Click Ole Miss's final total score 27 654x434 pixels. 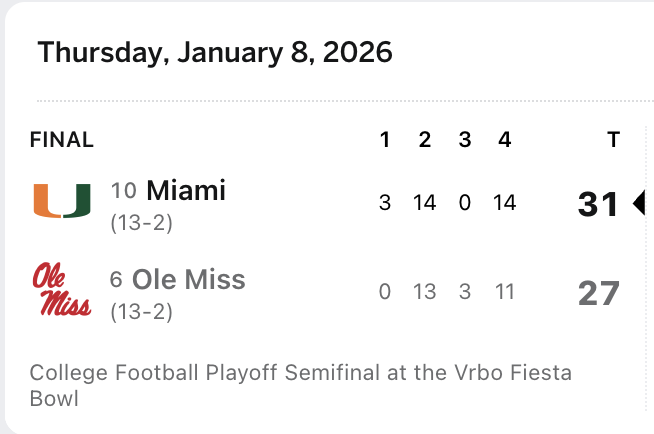pos(599,293)
